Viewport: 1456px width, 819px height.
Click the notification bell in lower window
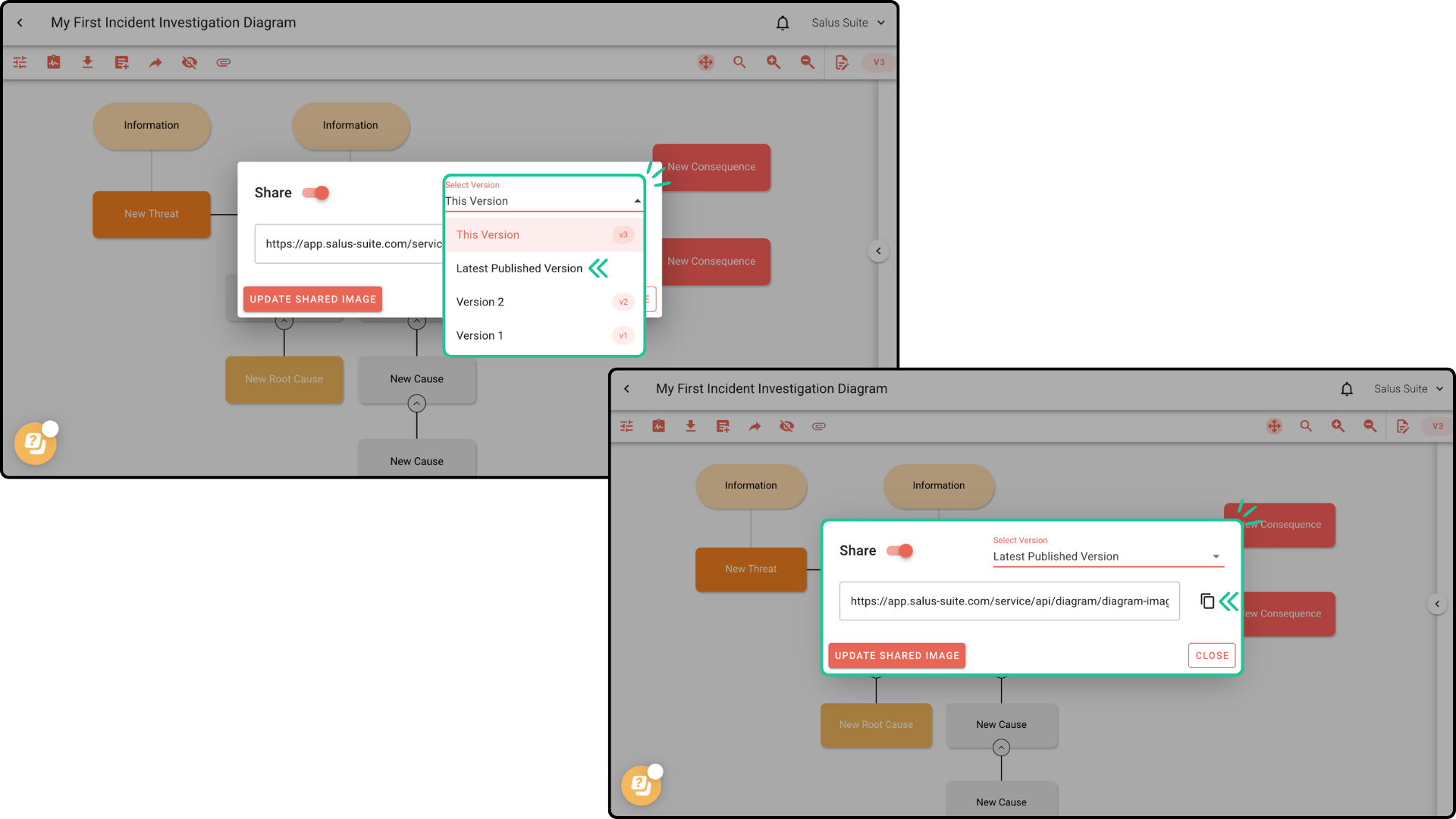point(1347,389)
